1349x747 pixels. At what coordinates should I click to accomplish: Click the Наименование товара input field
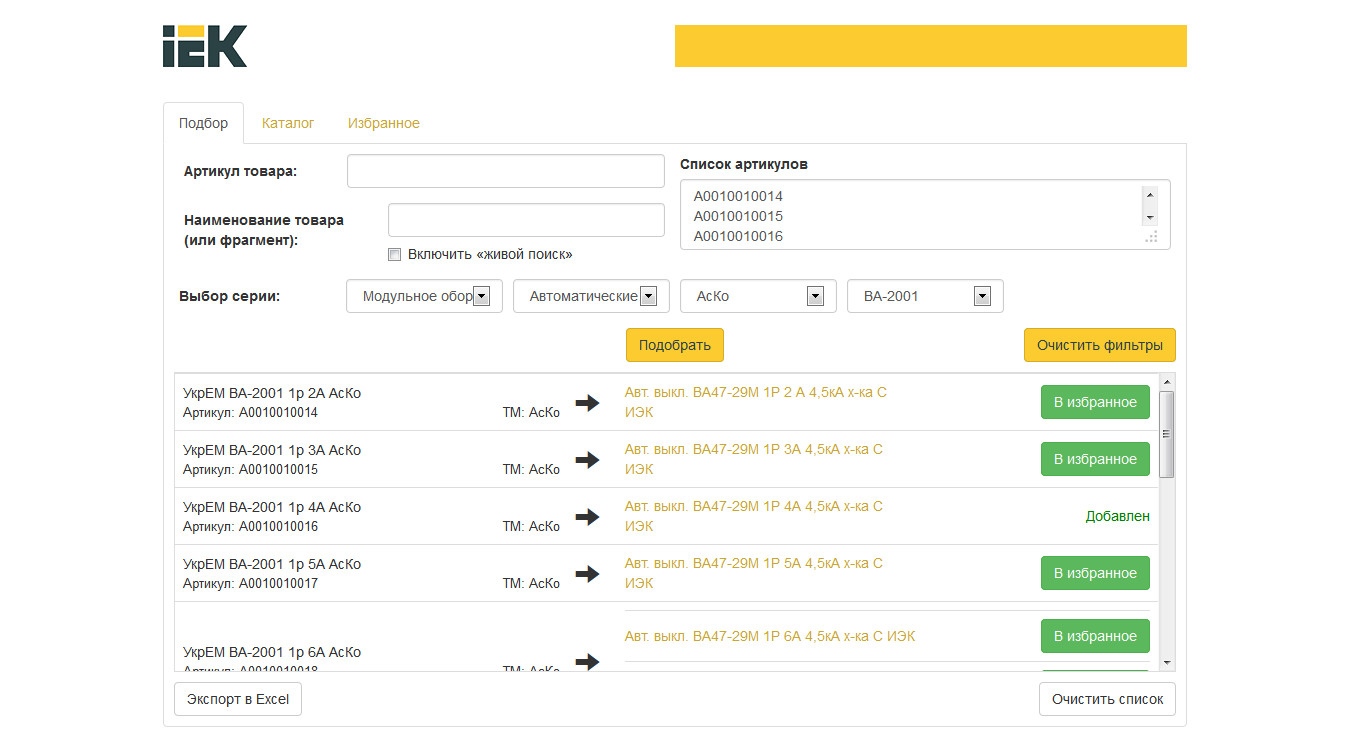tap(526, 220)
